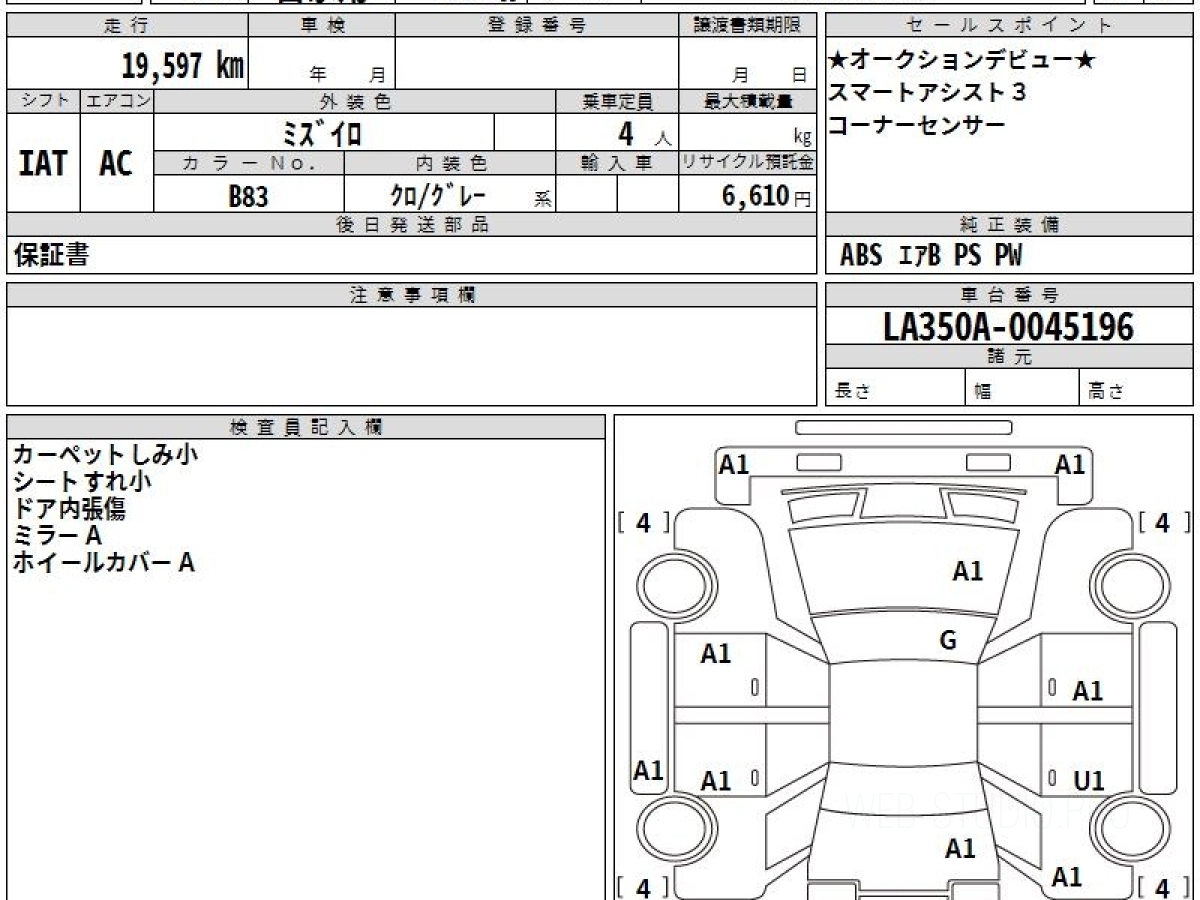This screenshot has width=1200, height=900.
Task: Select the セールスポイント header
Action: pos(1009,25)
